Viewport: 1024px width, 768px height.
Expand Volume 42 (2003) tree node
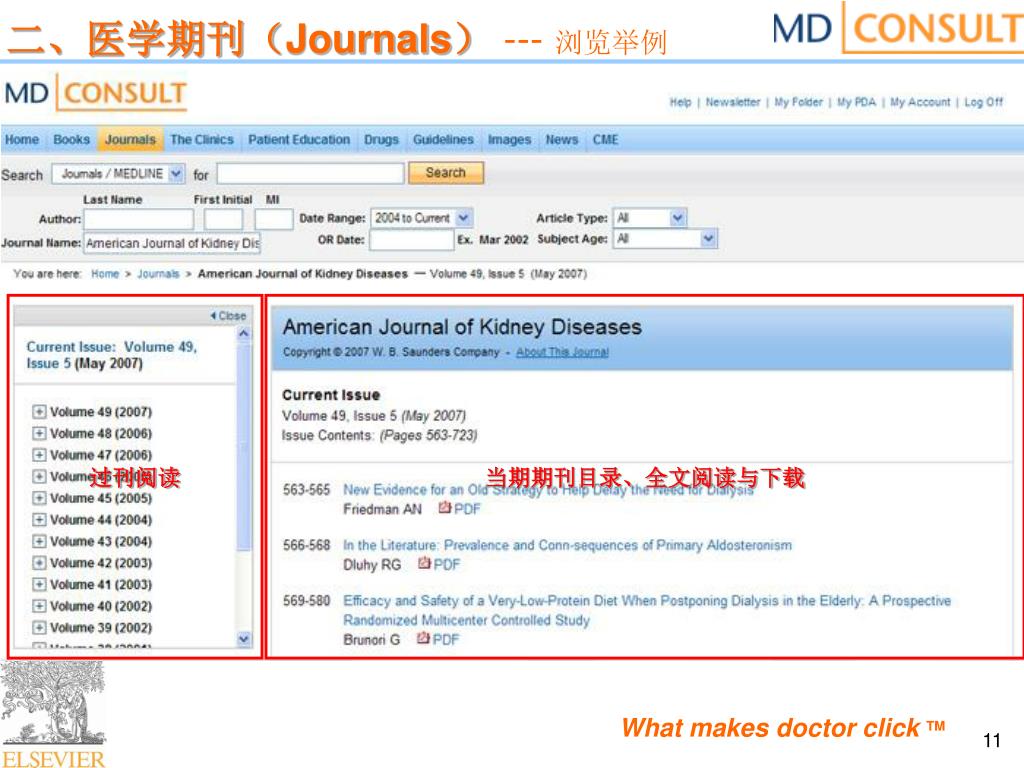(x=39, y=562)
